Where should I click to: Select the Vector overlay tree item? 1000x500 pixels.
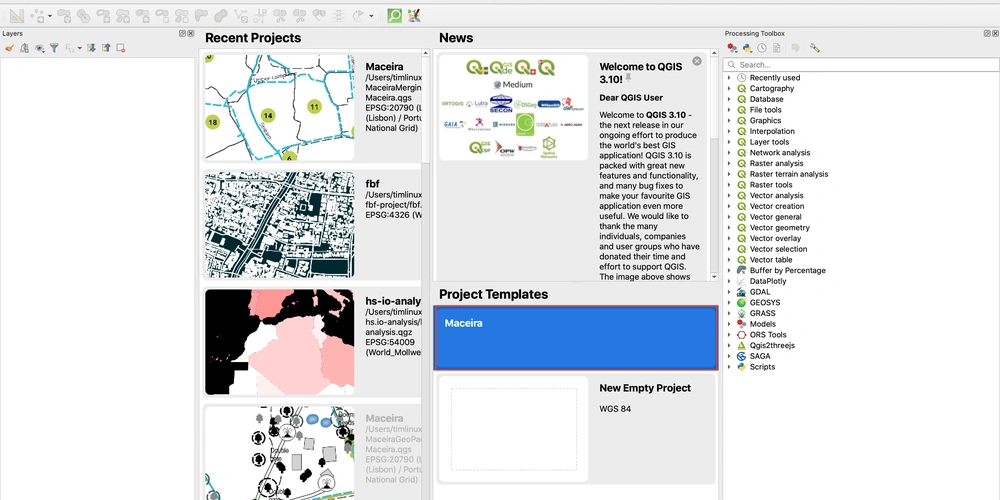pyautogui.click(x=775, y=239)
